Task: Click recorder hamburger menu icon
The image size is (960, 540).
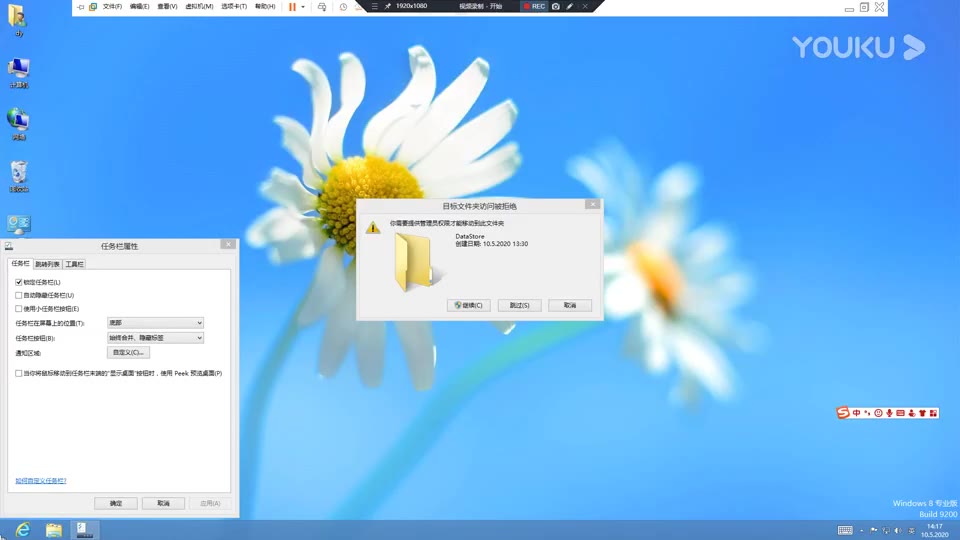Action: click(x=375, y=6)
